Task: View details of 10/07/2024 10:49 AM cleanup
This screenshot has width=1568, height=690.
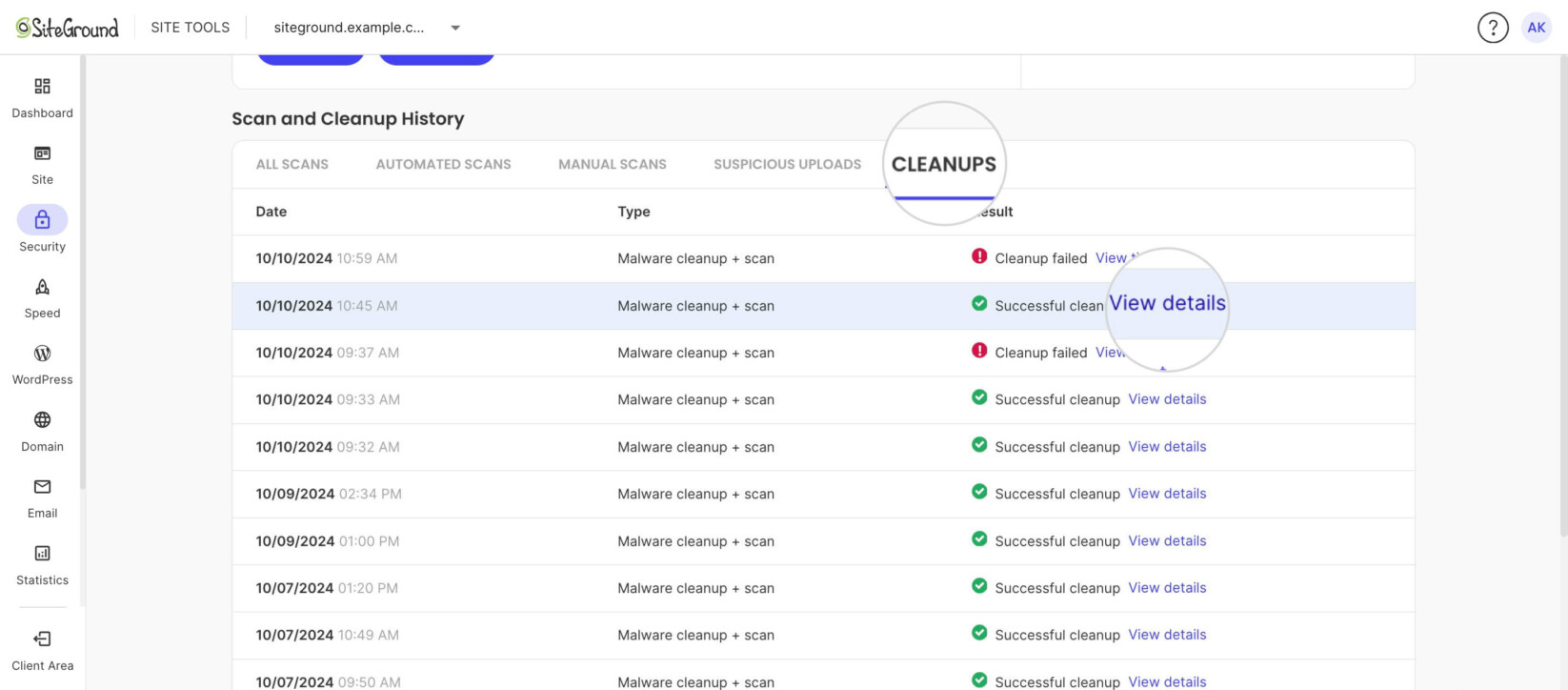Action: pos(1167,635)
